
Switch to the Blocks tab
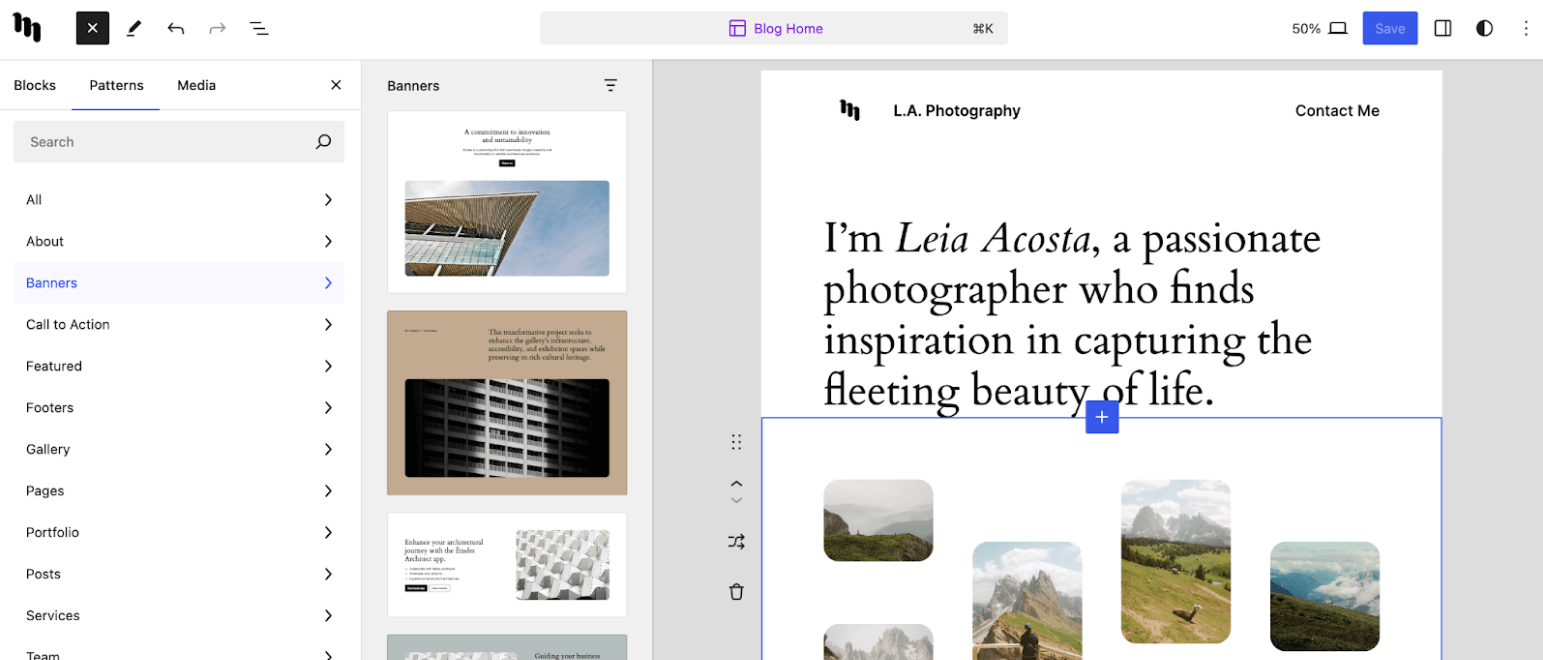35,85
